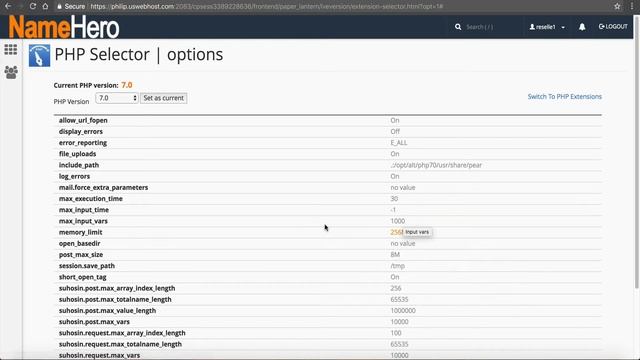640x360 pixels.
Task: Click the memory_limit option label
Action: [80, 232]
